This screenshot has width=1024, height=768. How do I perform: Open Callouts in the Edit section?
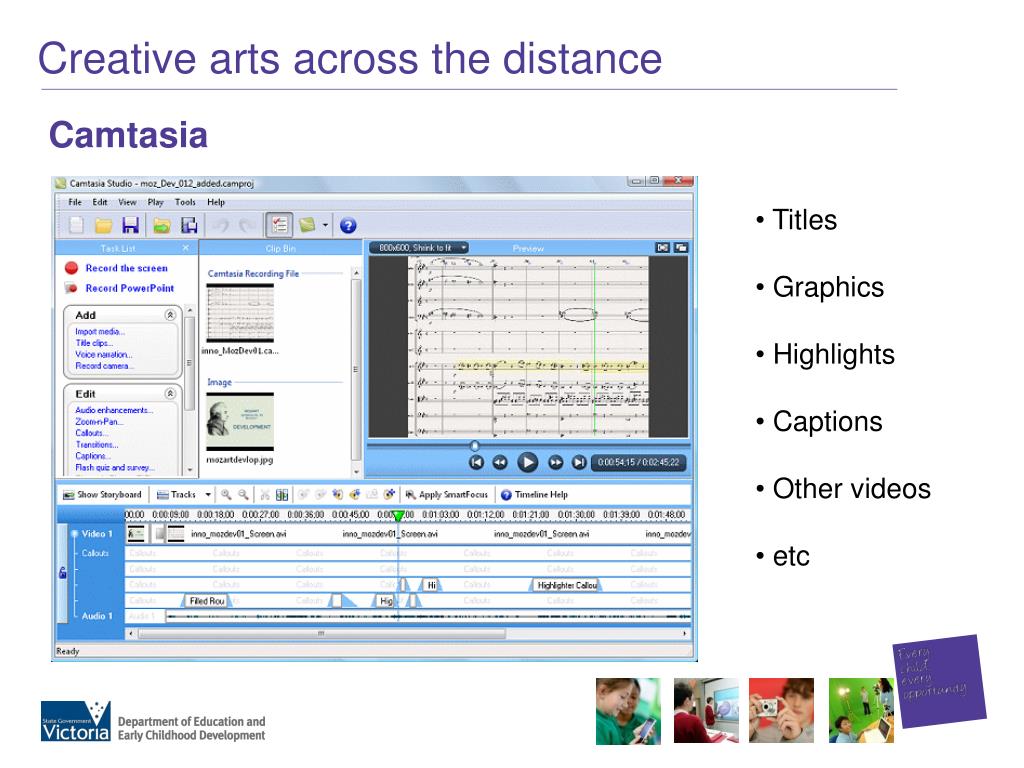click(x=92, y=433)
